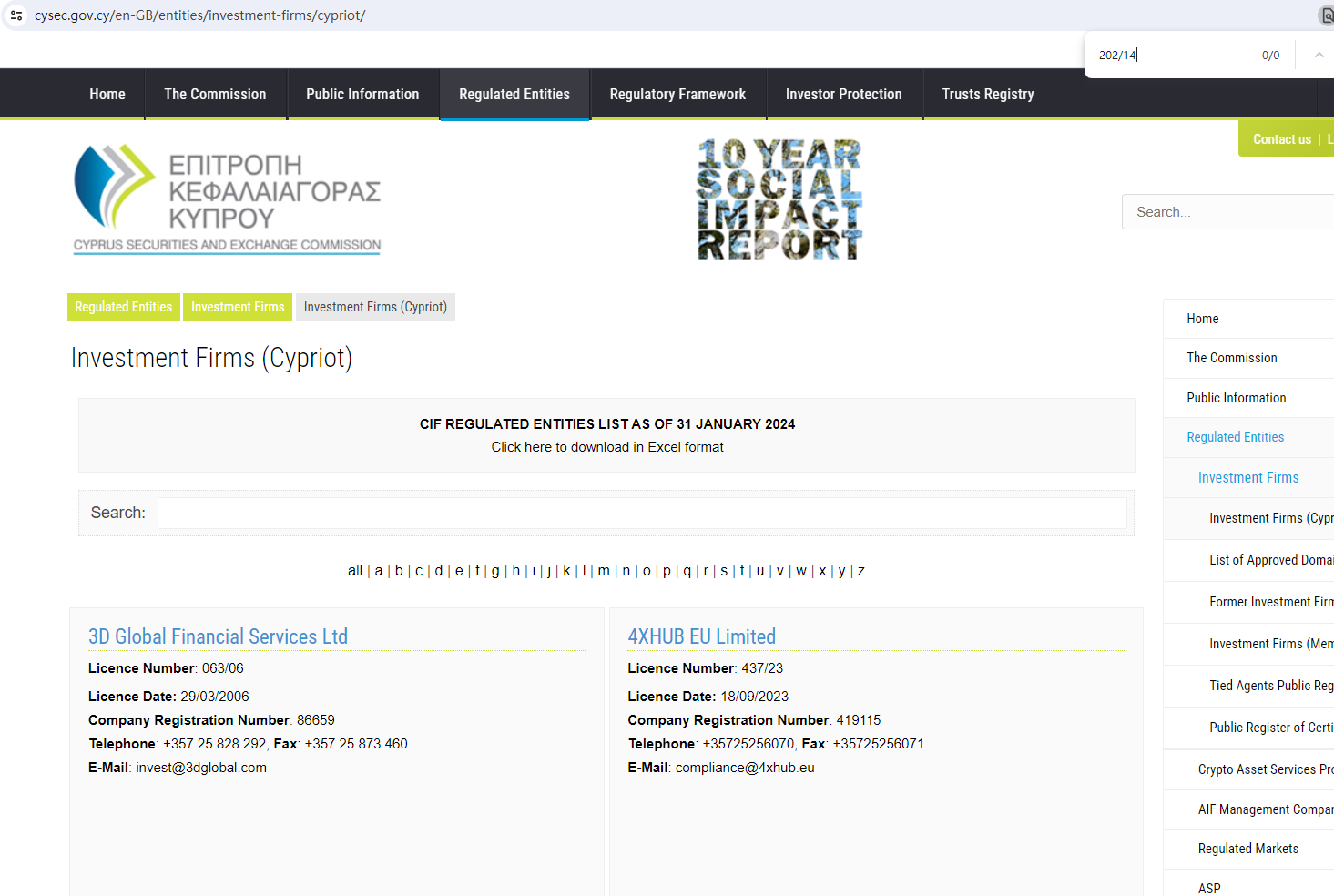Open 4XHUB EU Limited entry
This screenshot has width=1334, height=896.
[702, 636]
